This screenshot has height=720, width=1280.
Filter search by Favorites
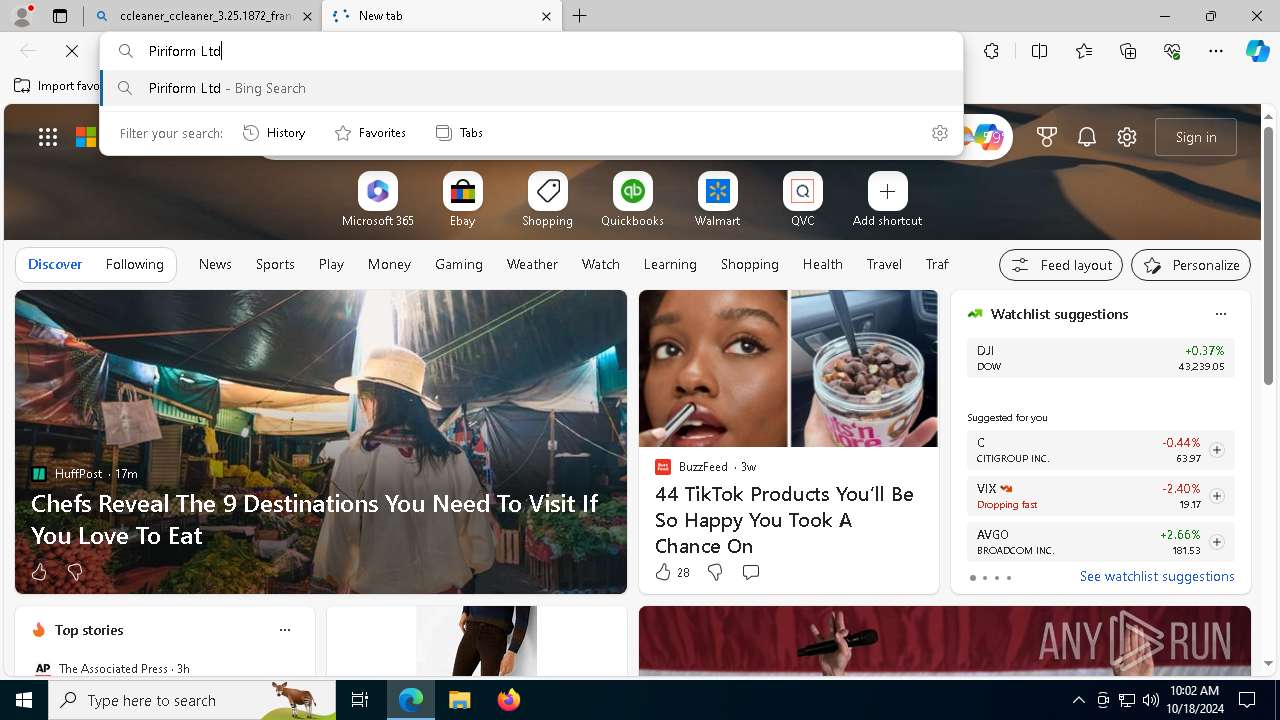(x=370, y=133)
